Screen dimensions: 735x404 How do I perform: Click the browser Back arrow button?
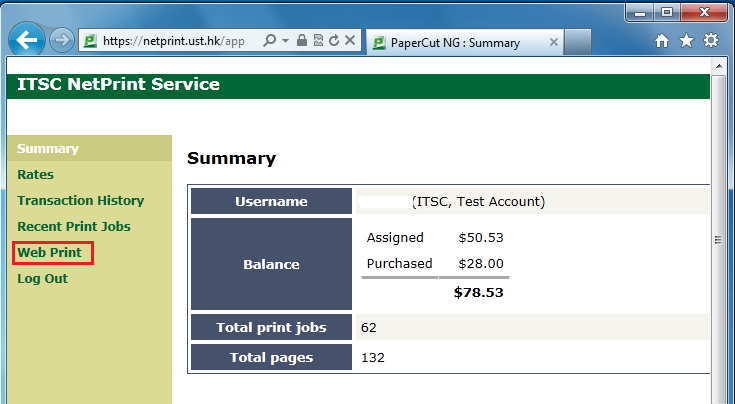[x=27, y=40]
